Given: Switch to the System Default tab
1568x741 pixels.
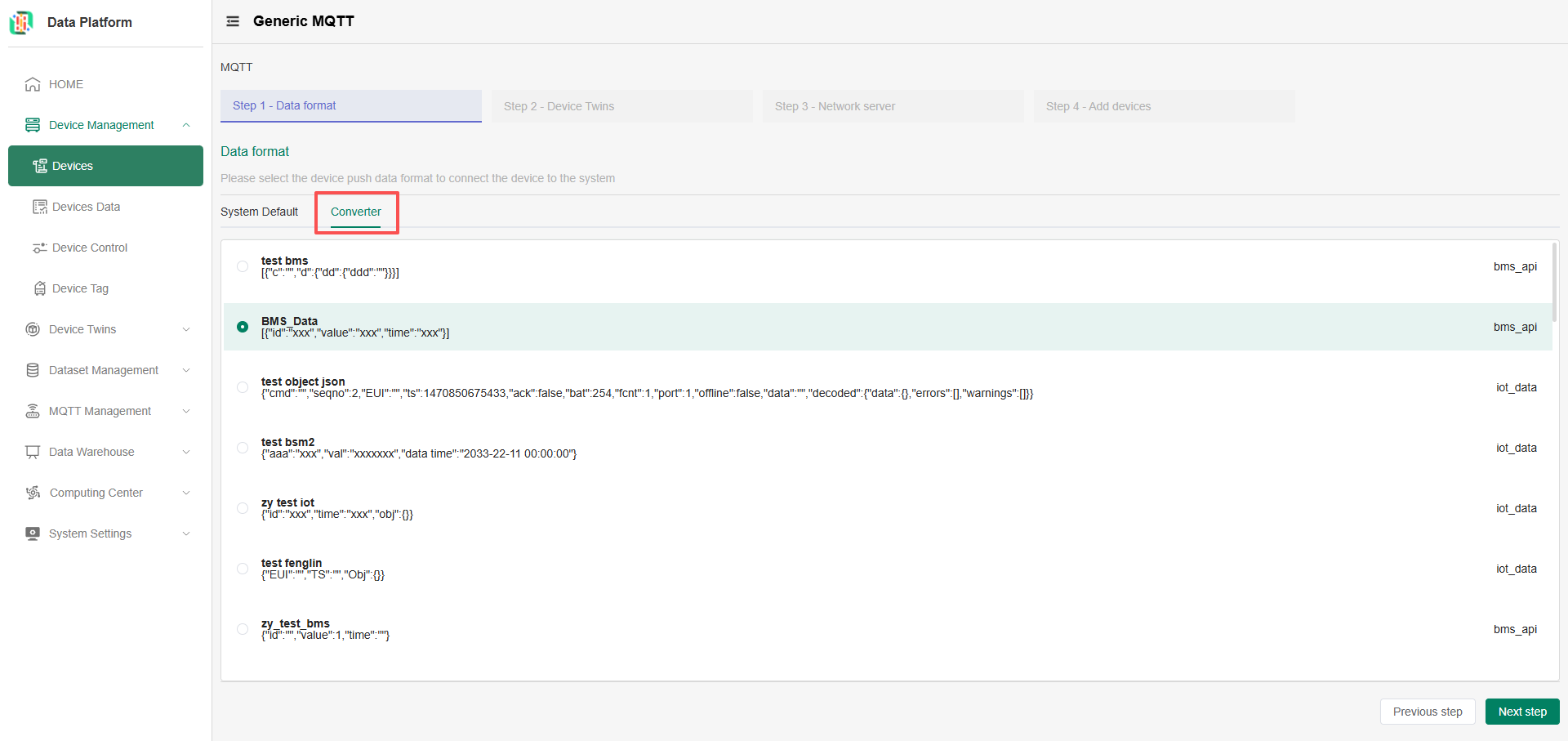Looking at the screenshot, I should (259, 212).
